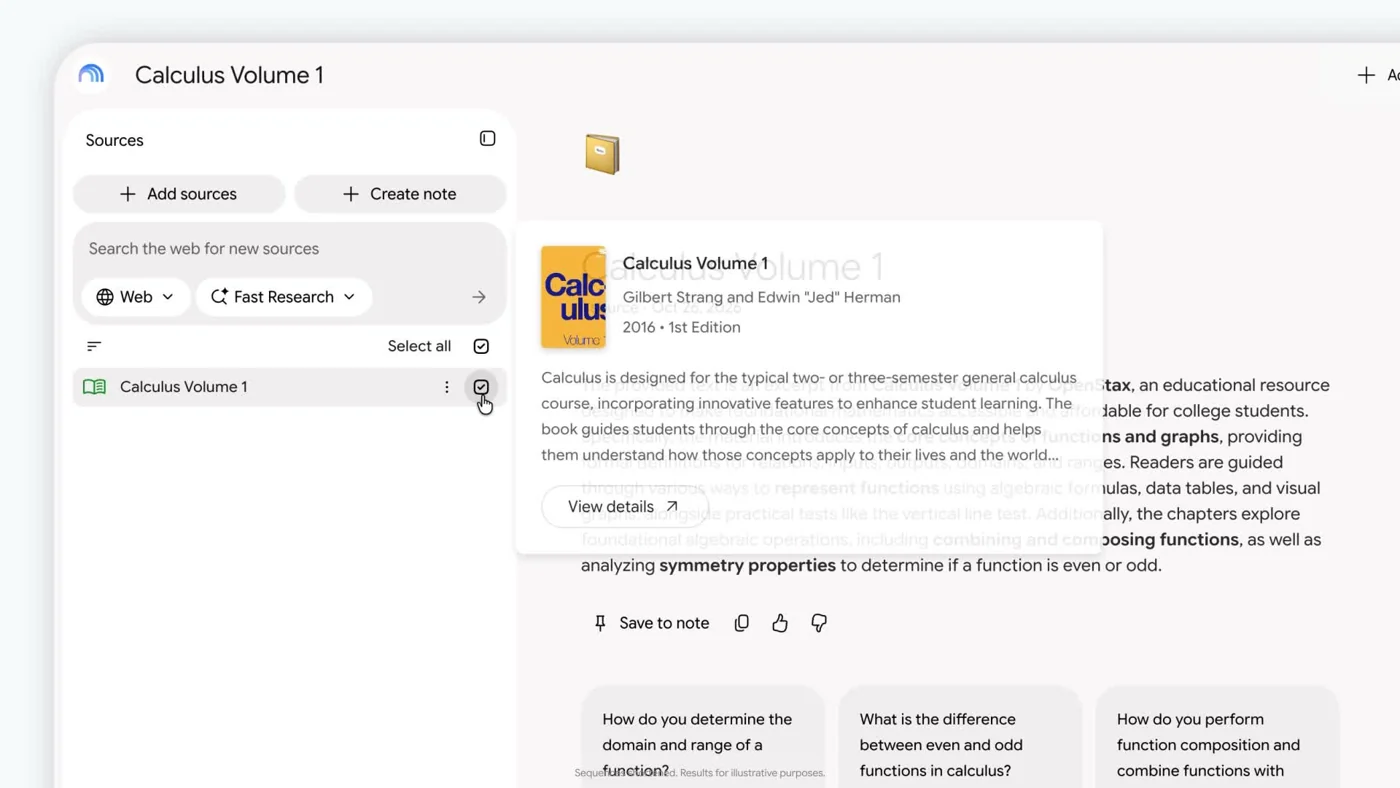This screenshot has width=1400, height=788.
Task: Copy the response with the copy icon
Action: pyautogui.click(x=741, y=623)
